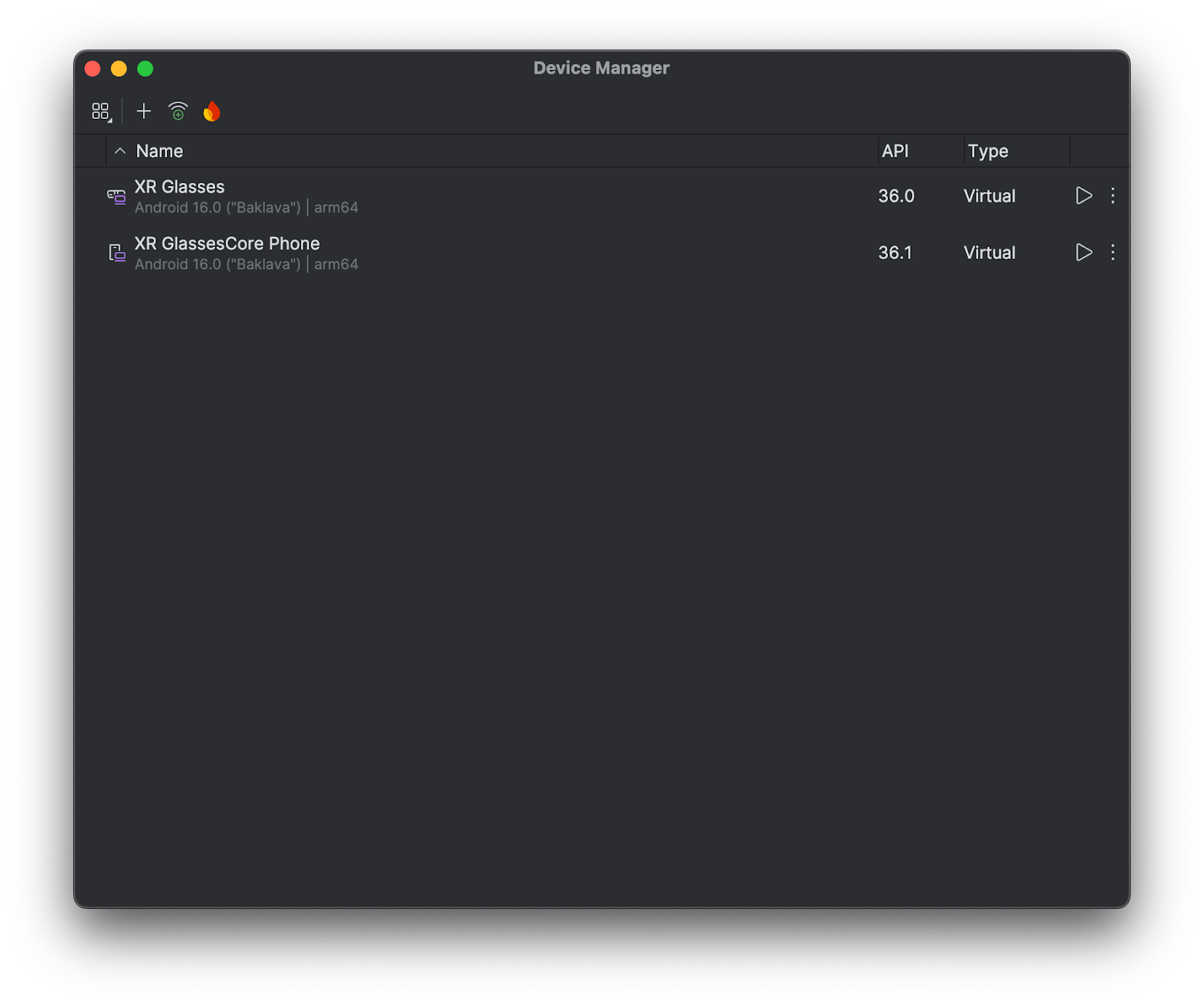Click the Device Manager title bar
Viewport: 1204px width, 1006px height.
(600, 68)
